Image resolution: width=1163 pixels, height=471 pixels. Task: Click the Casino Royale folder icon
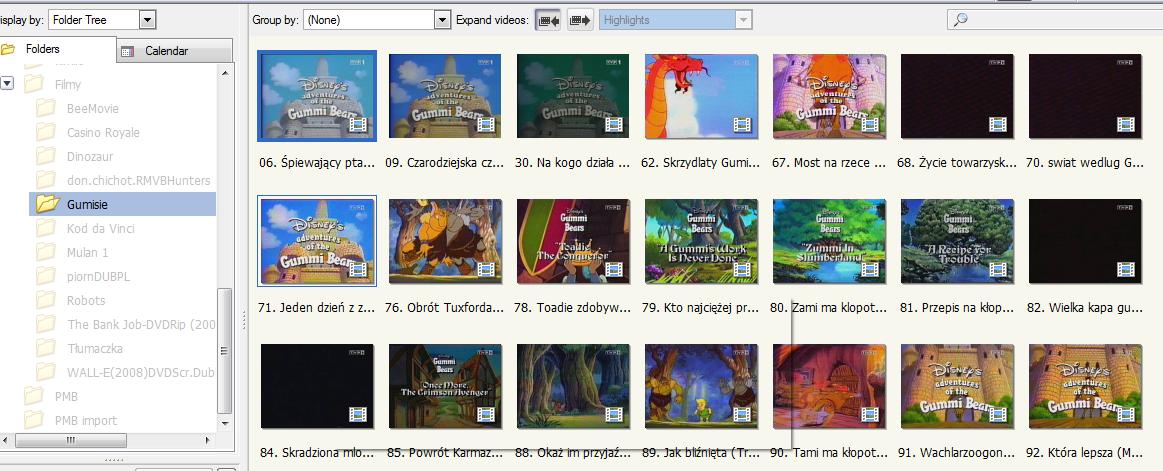tap(46, 133)
